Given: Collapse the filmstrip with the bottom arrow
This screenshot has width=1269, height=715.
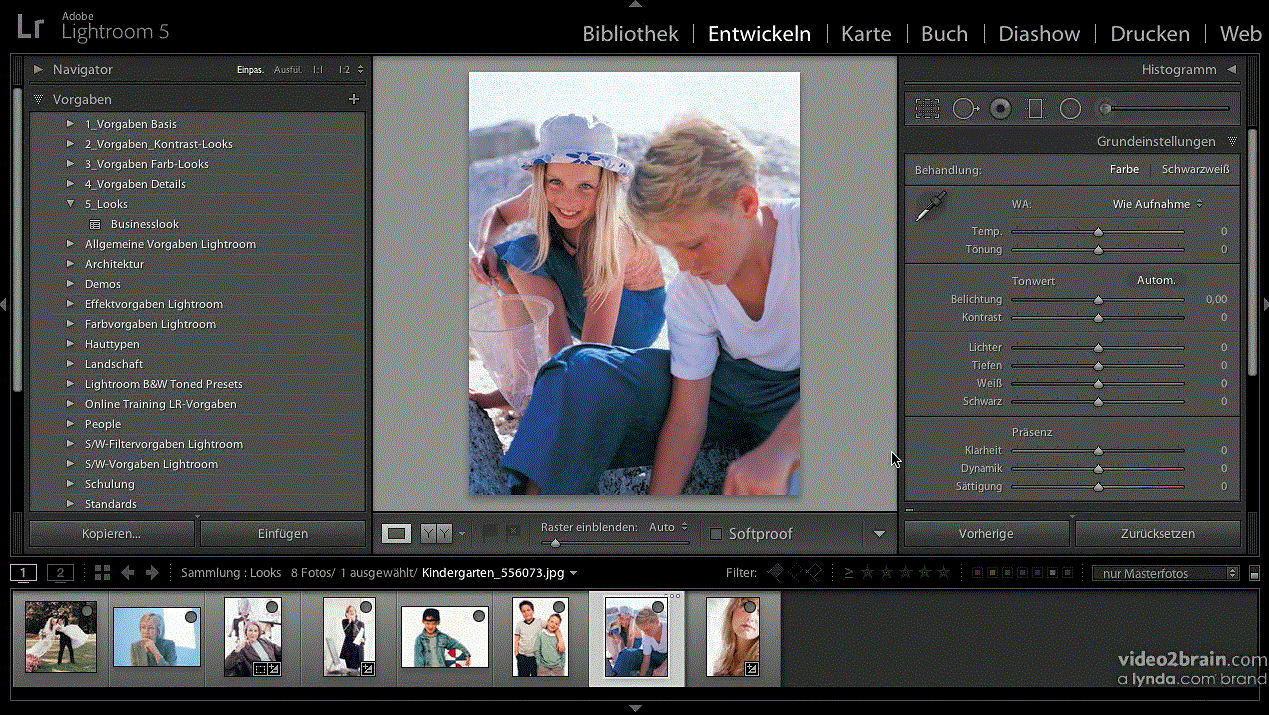Looking at the screenshot, I should [x=634, y=708].
